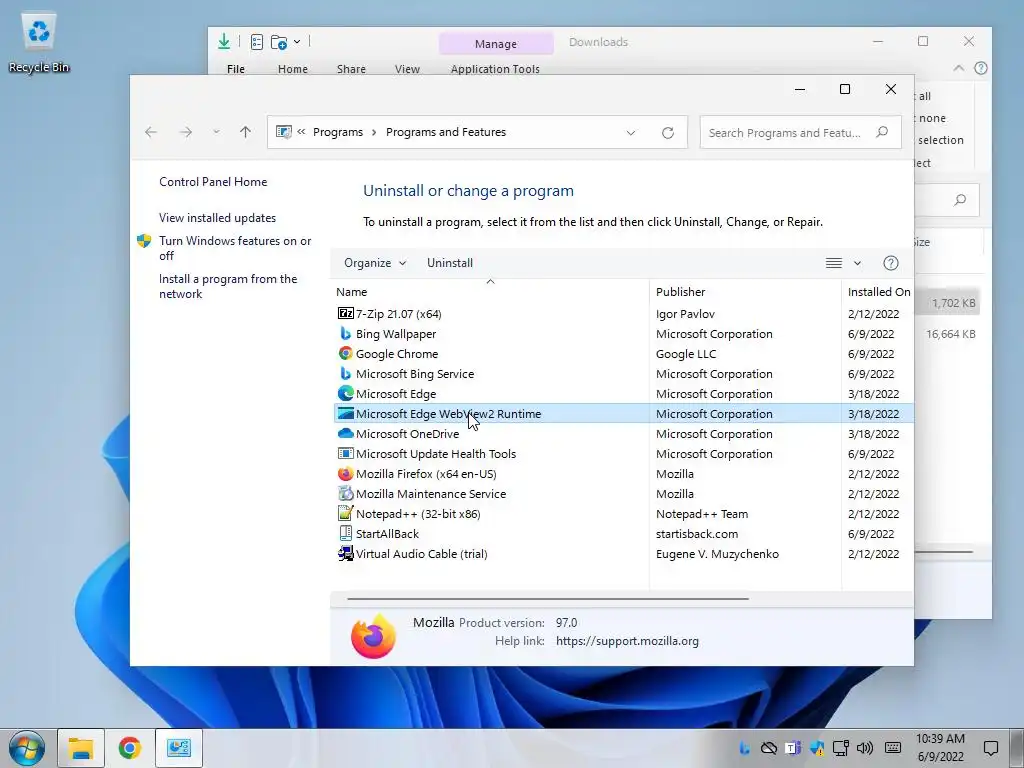This screenshot has height=768, width=1024.
Task: Open Chrome from the taskbar
Action: coord(130,748)
